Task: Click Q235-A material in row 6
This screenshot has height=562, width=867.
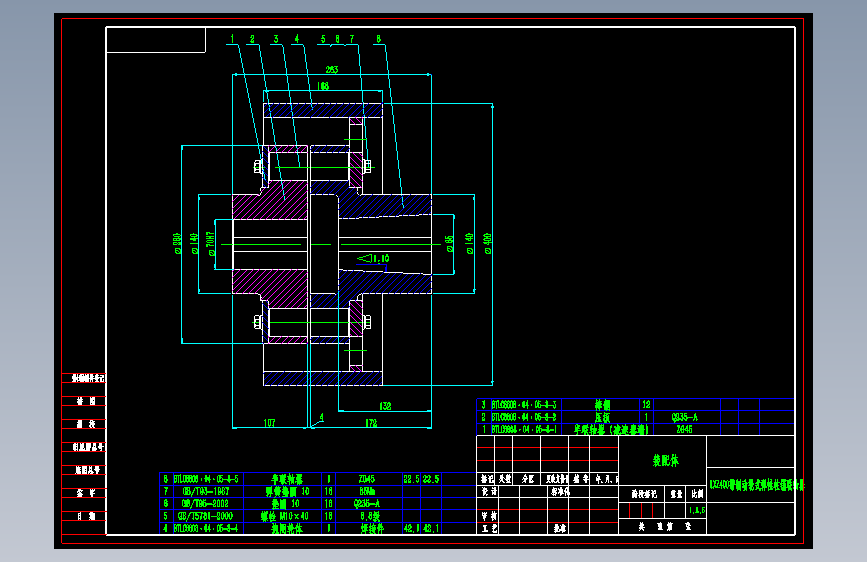Action: point(367,503)
